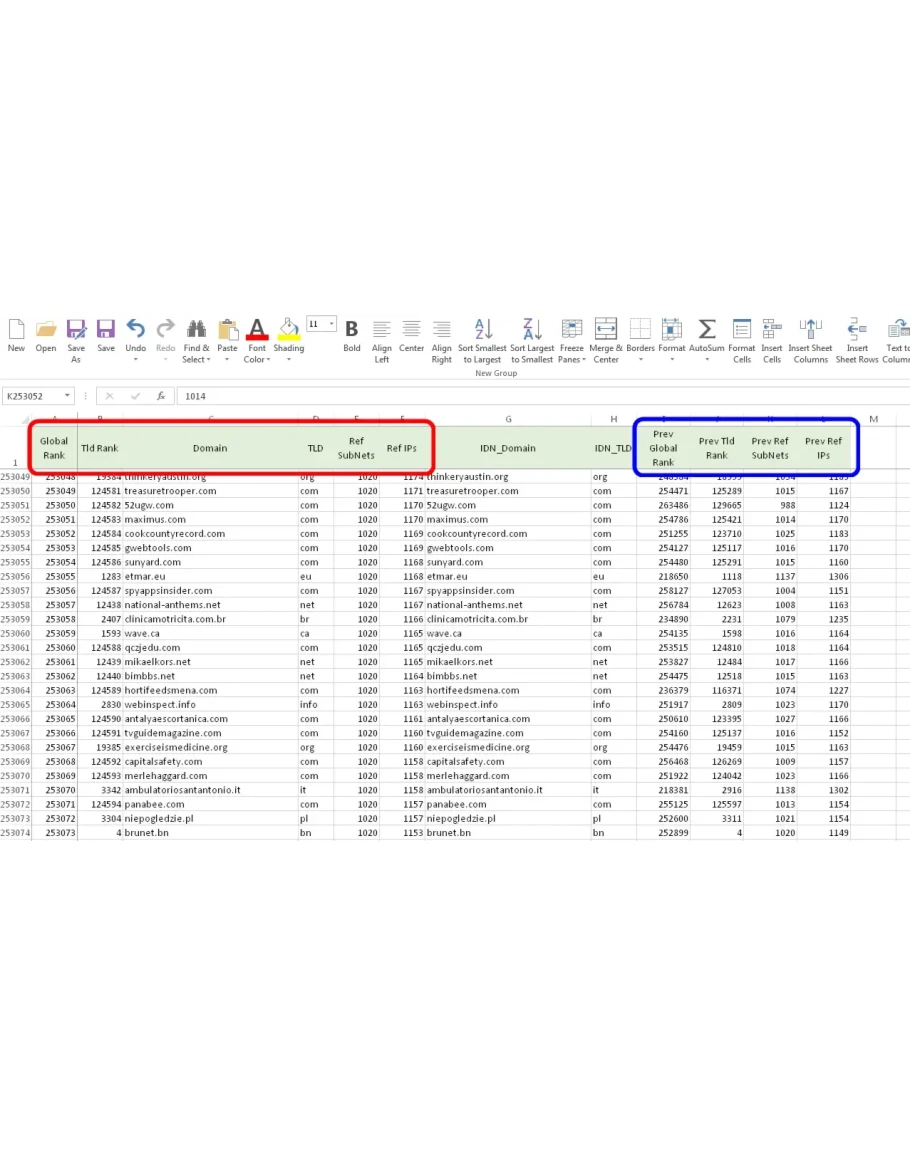Viewport: 910px width, 1155px height.
Task: Click the Save As icon
Action: tap(76, 329)
